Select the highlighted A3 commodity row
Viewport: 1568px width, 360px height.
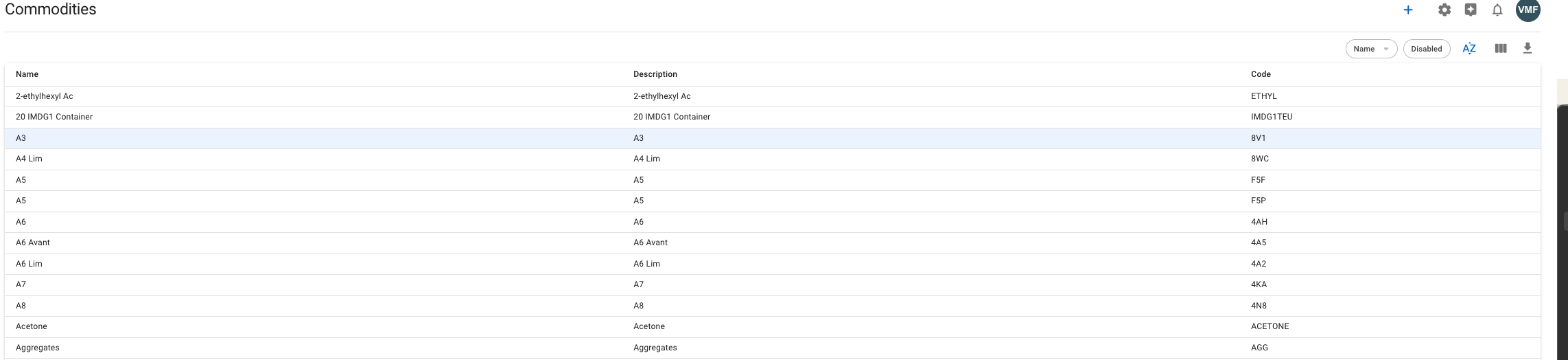click(x=21, y=138)
